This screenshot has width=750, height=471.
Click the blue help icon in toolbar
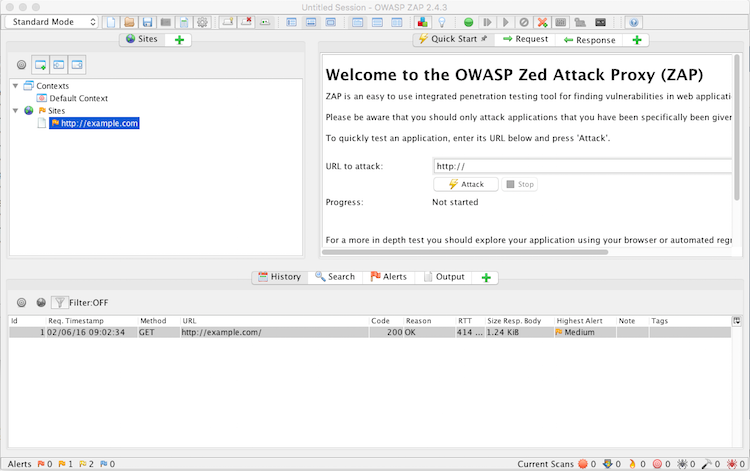click(x=634, y=22)
